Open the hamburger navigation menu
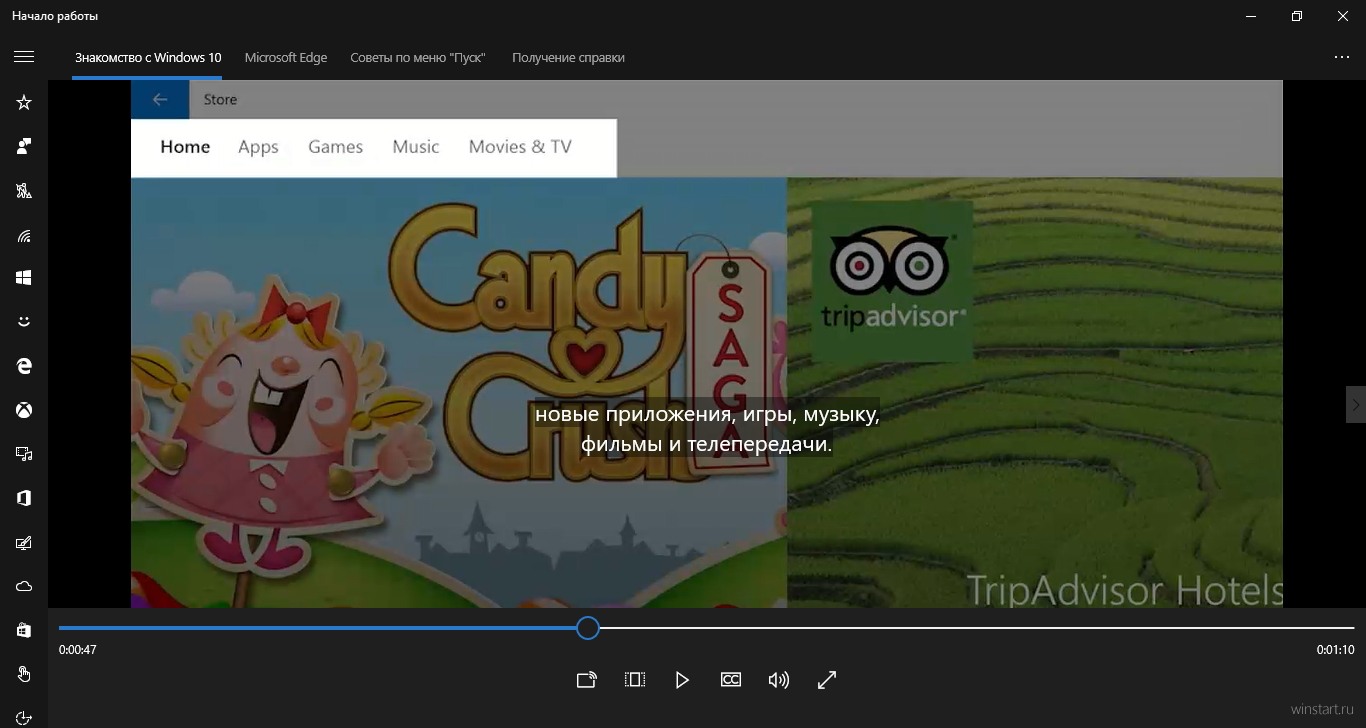Image resolution: width=1366 pixels, height=728 pixels. (x=24, y=57)
